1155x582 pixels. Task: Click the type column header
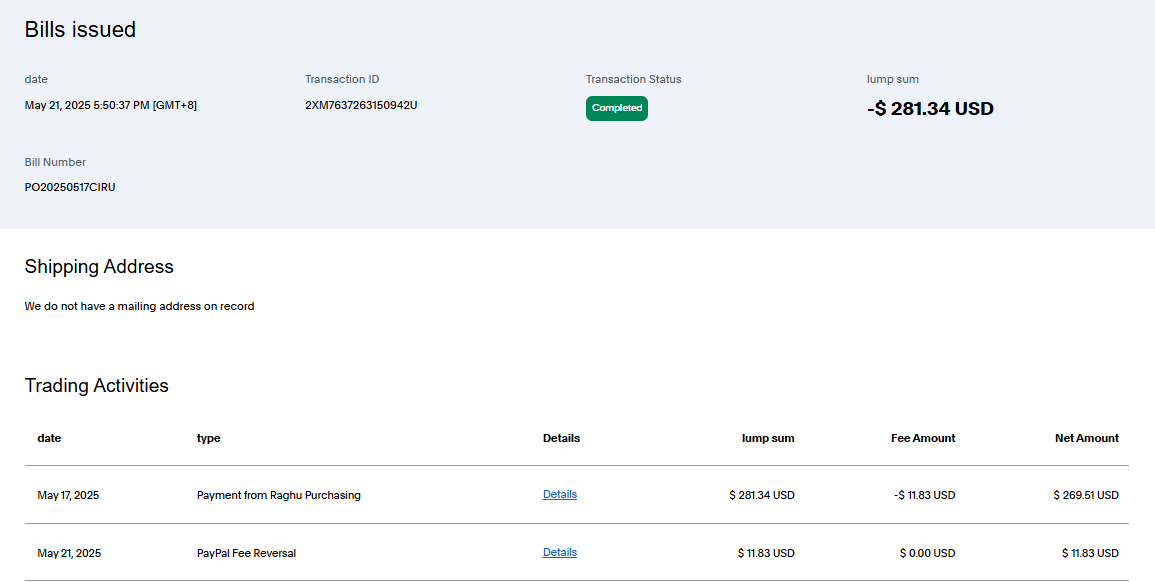pyautogui.click(x=208, y=438)
